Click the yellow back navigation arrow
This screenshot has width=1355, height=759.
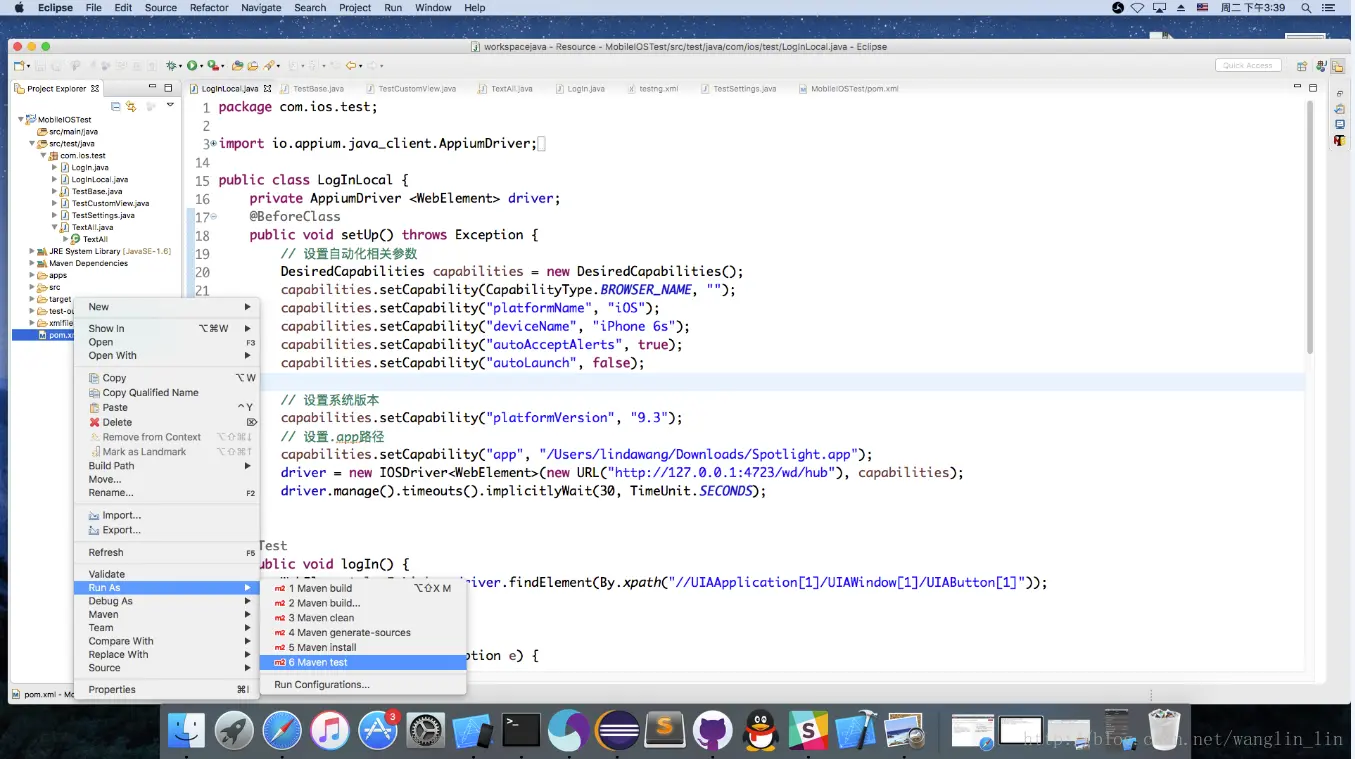pyautogui.click(x=350, y=66)
